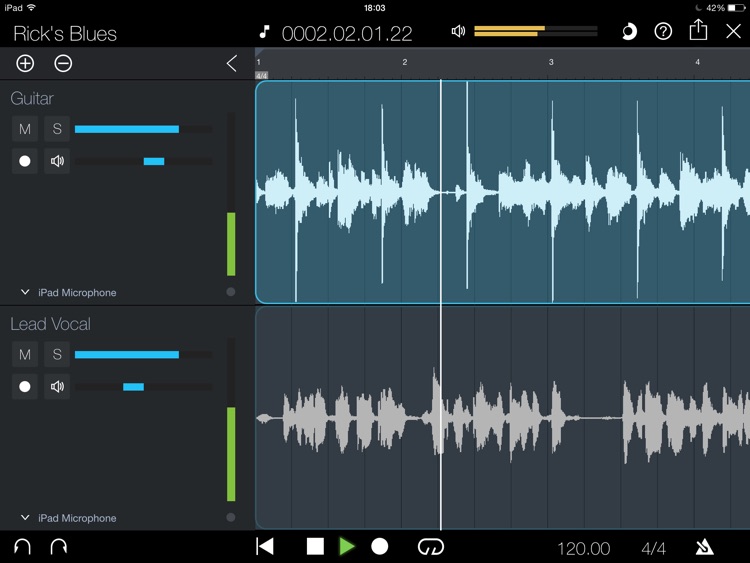Start playback with green play button
The height and width of the screenshot is (563, 750).
coord(347,547)
